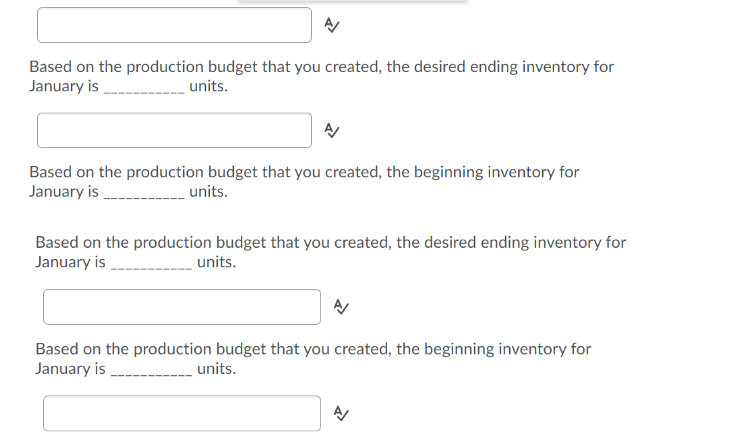
Task: Click the second 'beginning inventory' question text
Action: 312,349
